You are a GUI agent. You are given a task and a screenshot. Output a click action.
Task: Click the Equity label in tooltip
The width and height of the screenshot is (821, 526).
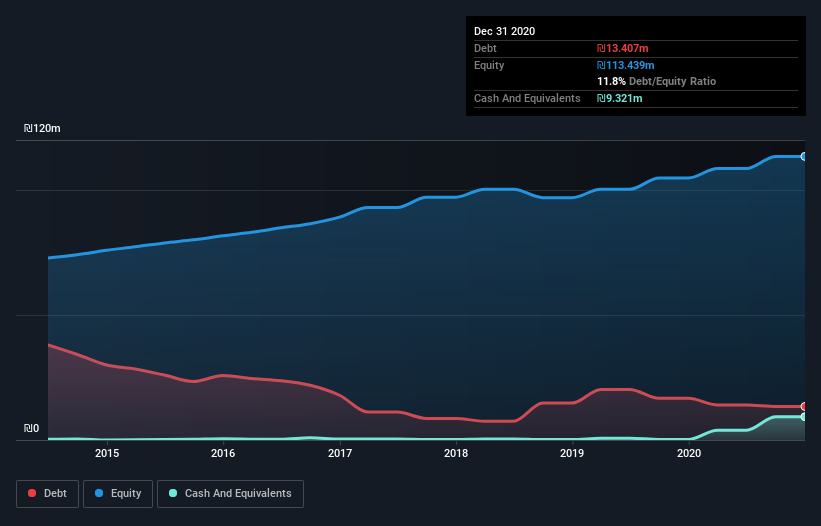tap(489, 65)
